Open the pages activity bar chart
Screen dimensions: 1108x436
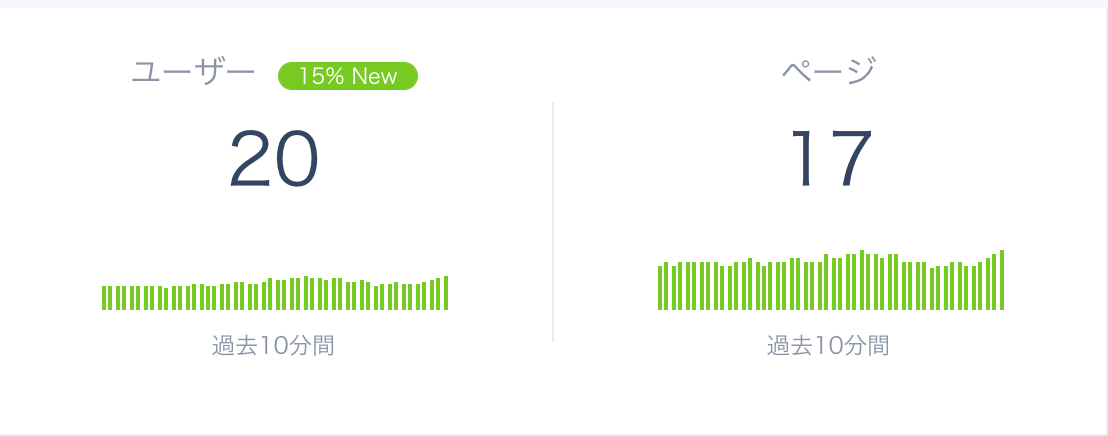point(830,282)
